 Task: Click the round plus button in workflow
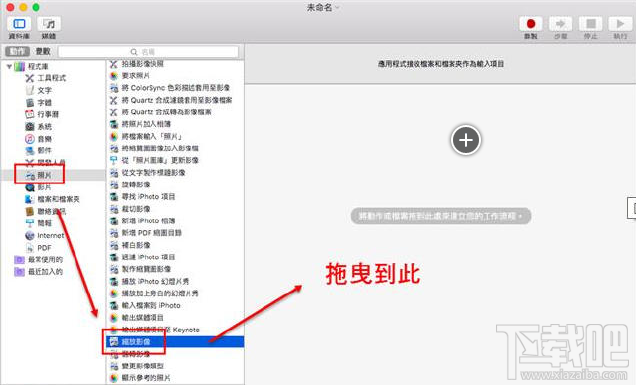(466, 140)
